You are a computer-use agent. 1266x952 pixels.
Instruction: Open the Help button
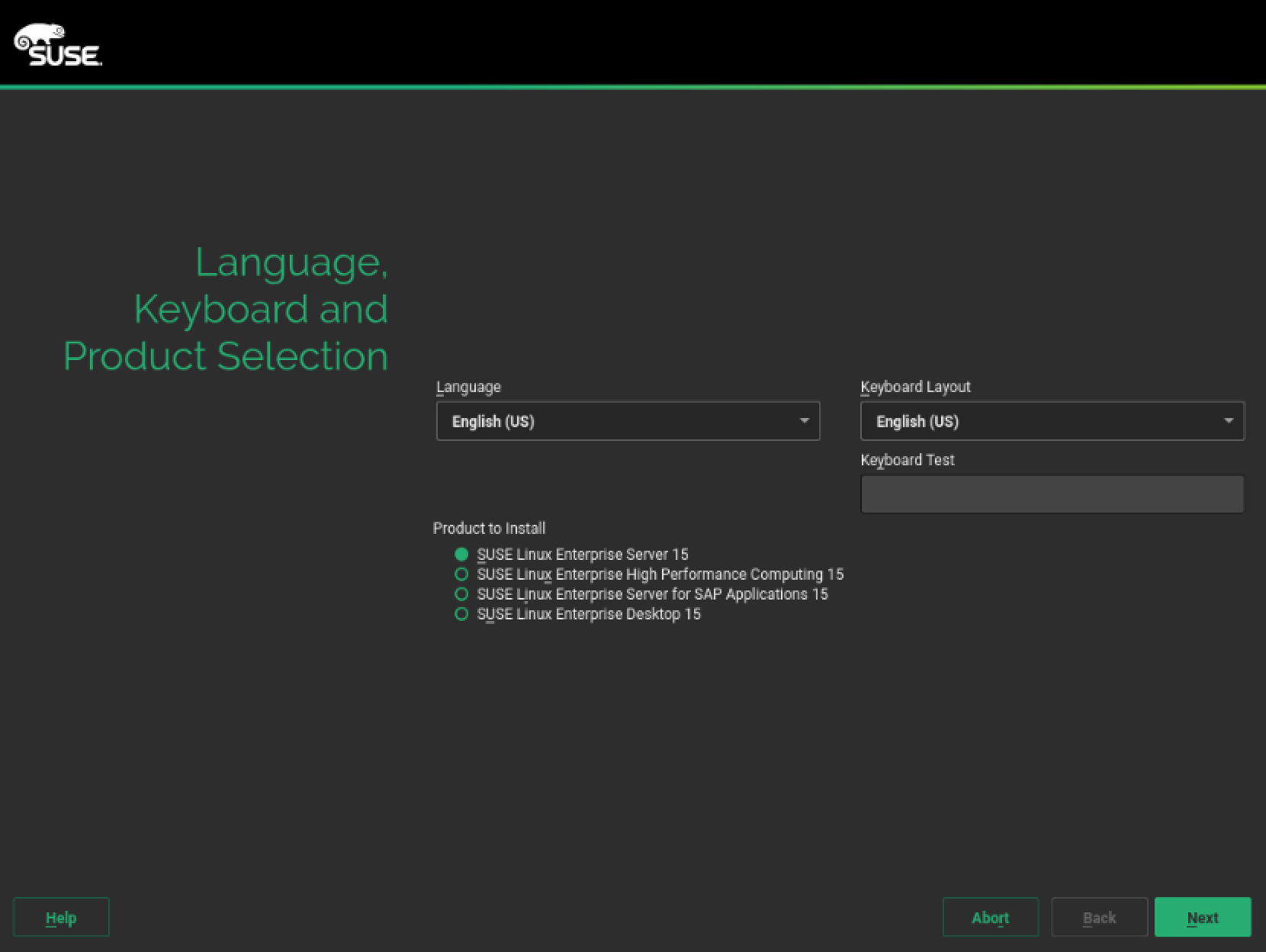click(61, 917)
